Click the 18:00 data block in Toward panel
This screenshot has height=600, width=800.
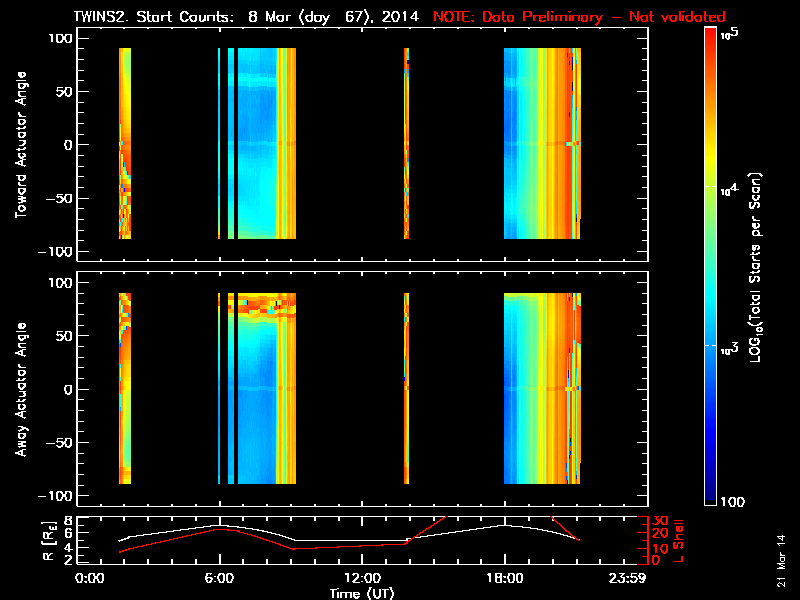point(540,143)
